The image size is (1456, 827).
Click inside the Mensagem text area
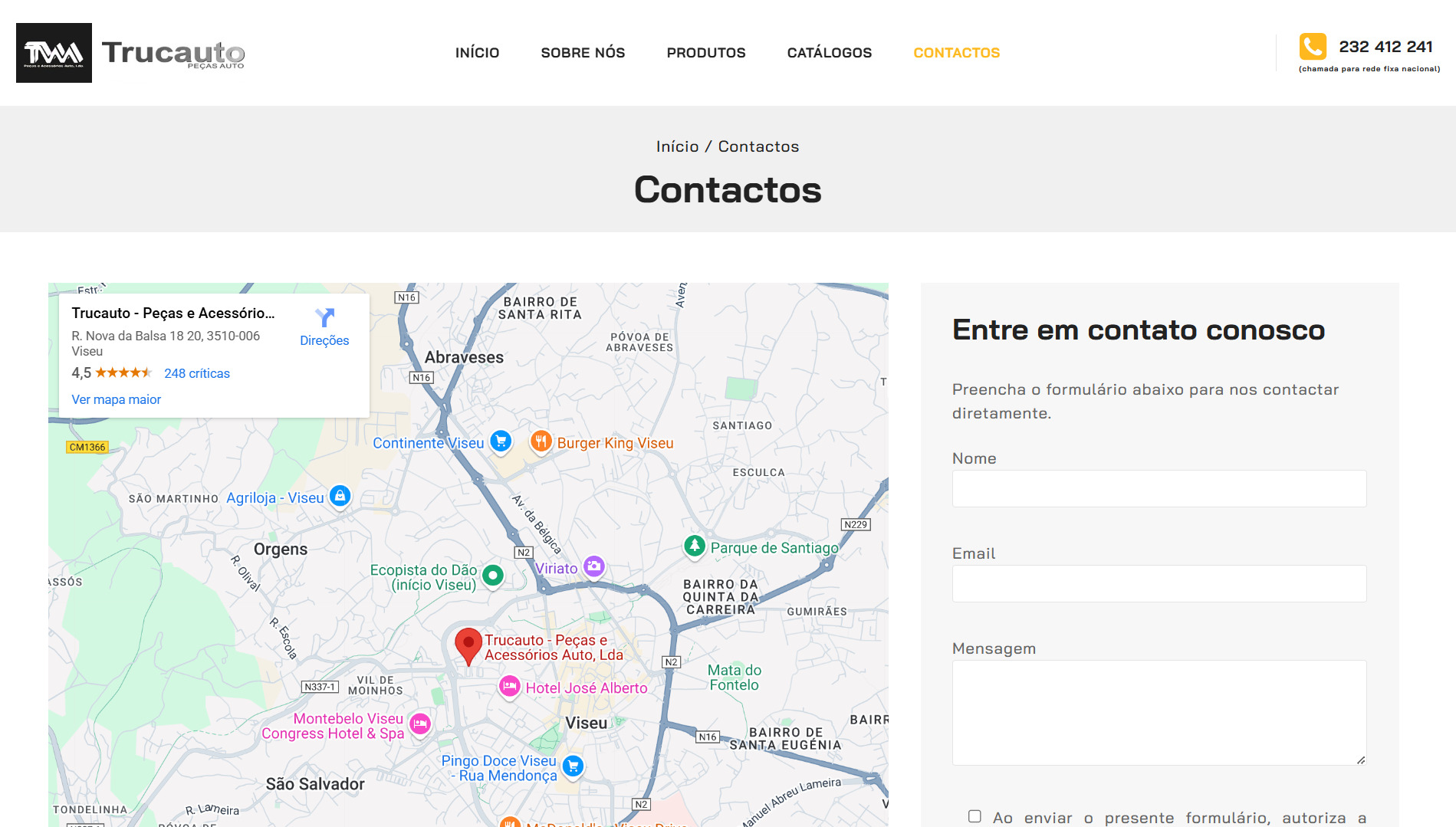tap(1159, 712)
